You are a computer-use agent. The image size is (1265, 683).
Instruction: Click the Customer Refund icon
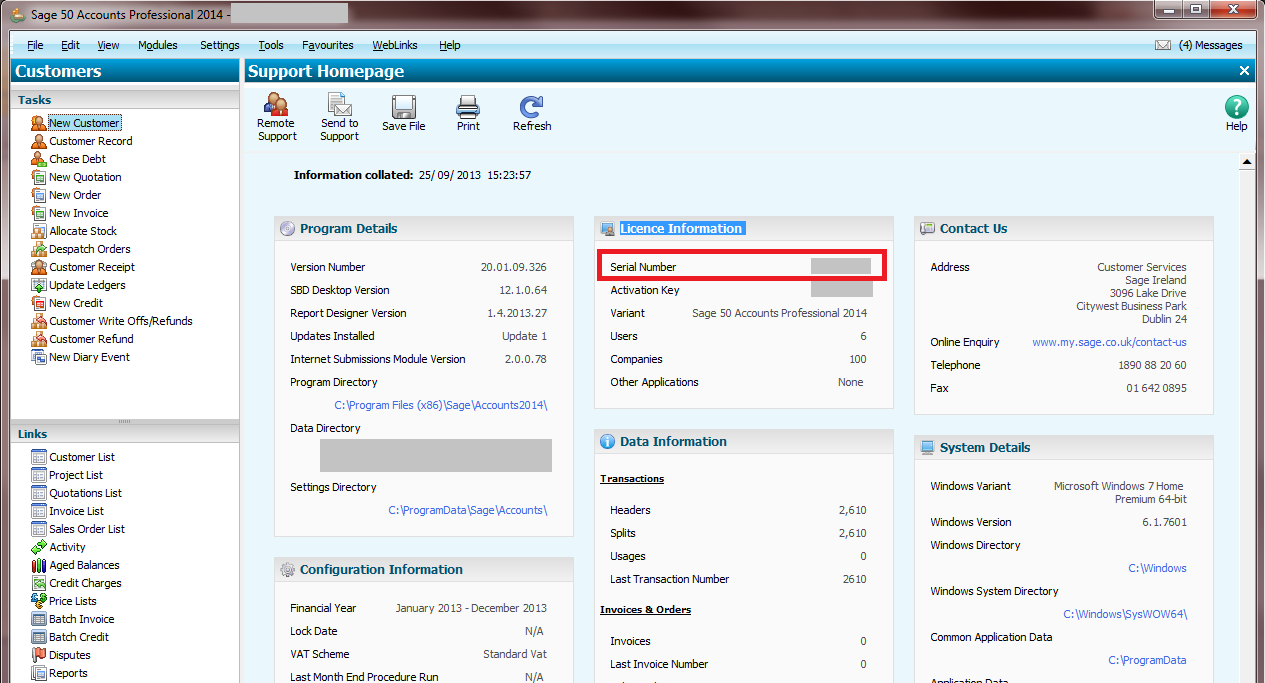[39, 339]
